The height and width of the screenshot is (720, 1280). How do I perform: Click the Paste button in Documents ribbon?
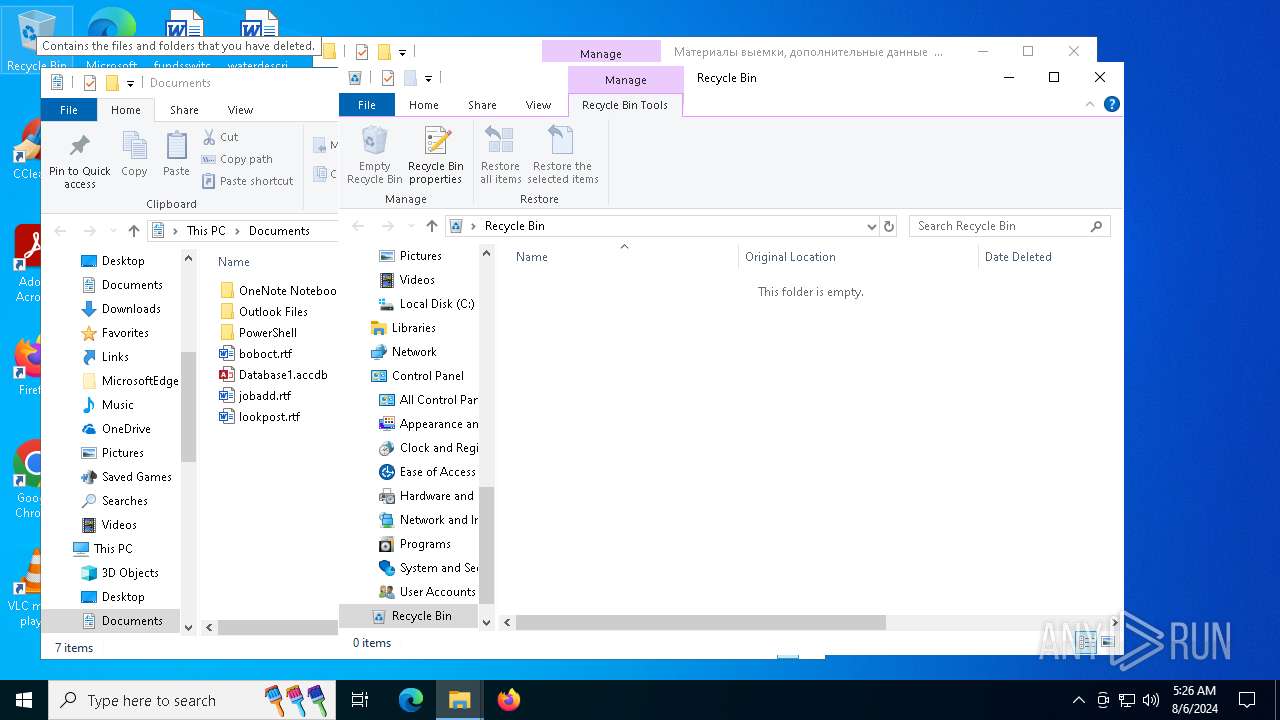(176, 155)
